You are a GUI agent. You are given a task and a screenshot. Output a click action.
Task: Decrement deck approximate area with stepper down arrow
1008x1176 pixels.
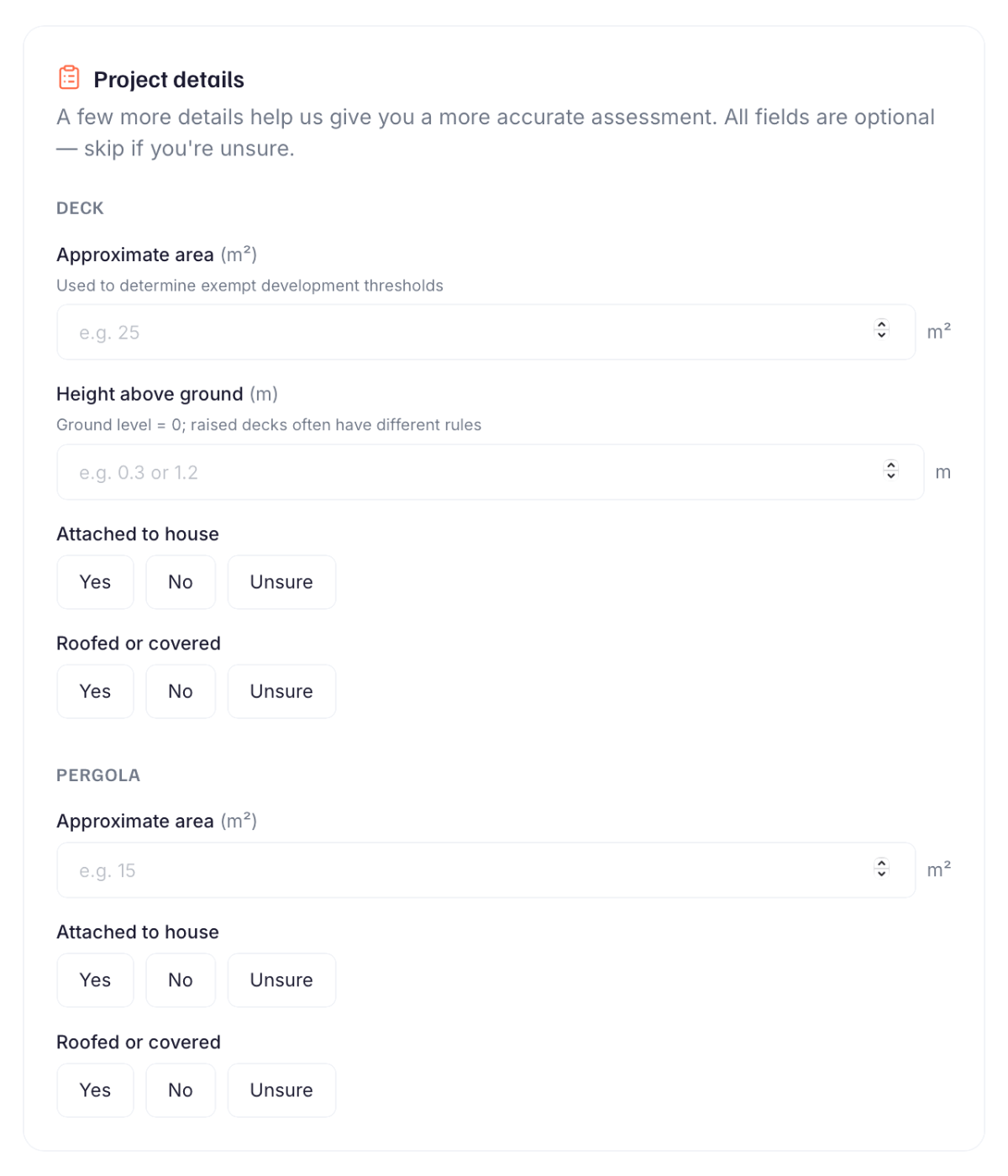[x=881, y=335]
